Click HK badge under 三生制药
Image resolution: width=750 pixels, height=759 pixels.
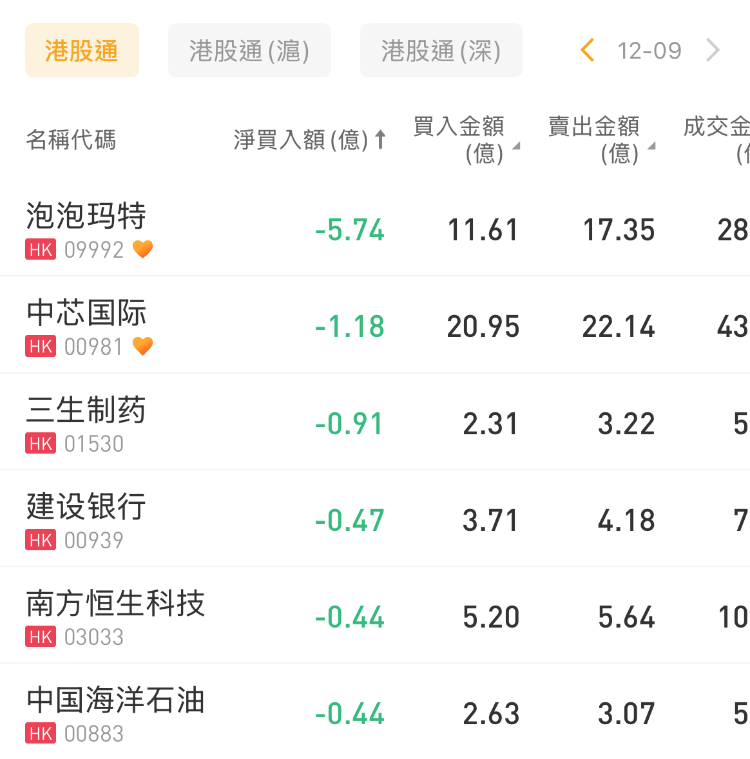(x=41, y=444)
